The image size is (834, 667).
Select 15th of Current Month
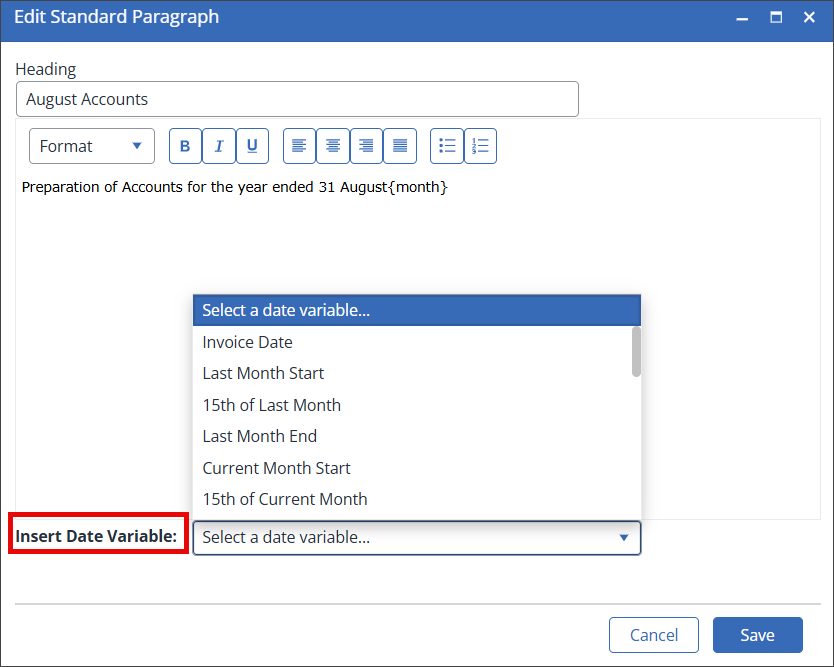pos(284,499)
